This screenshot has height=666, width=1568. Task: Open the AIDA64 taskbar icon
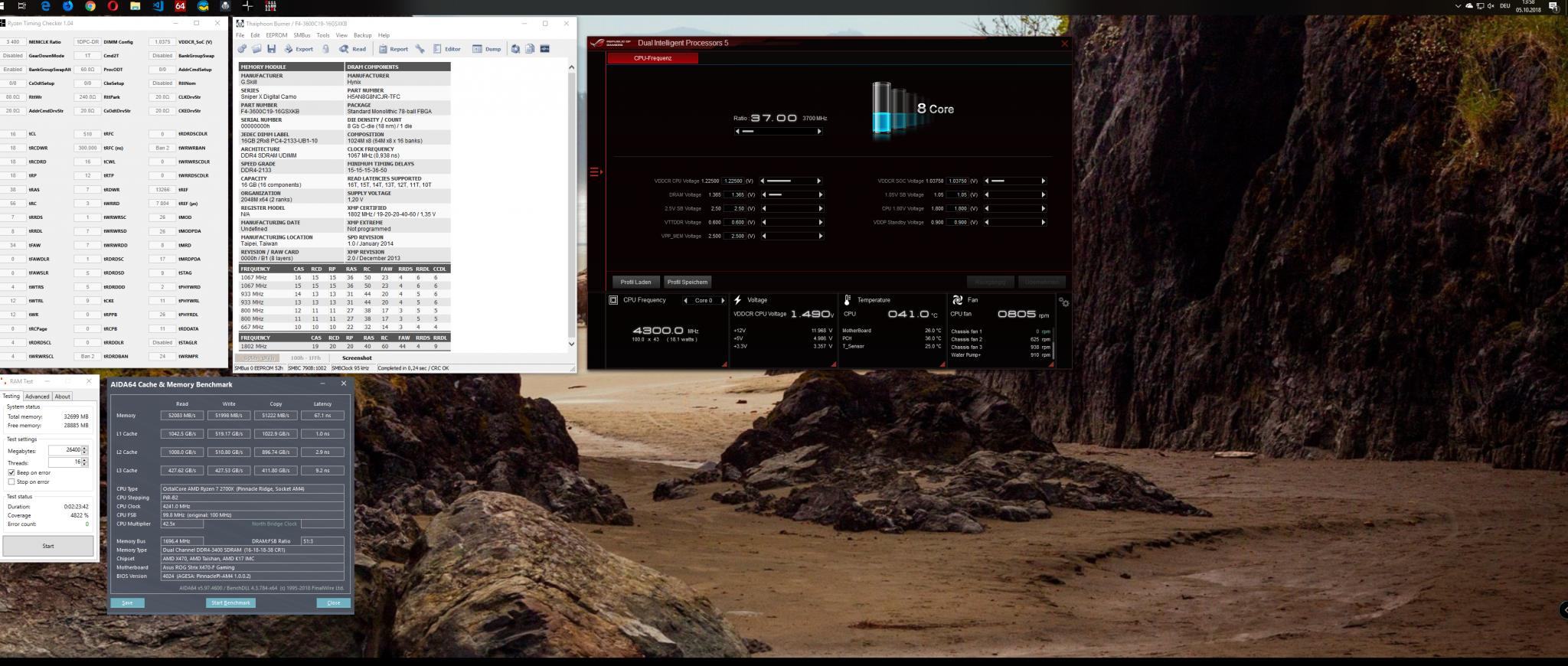click(181, 6)
